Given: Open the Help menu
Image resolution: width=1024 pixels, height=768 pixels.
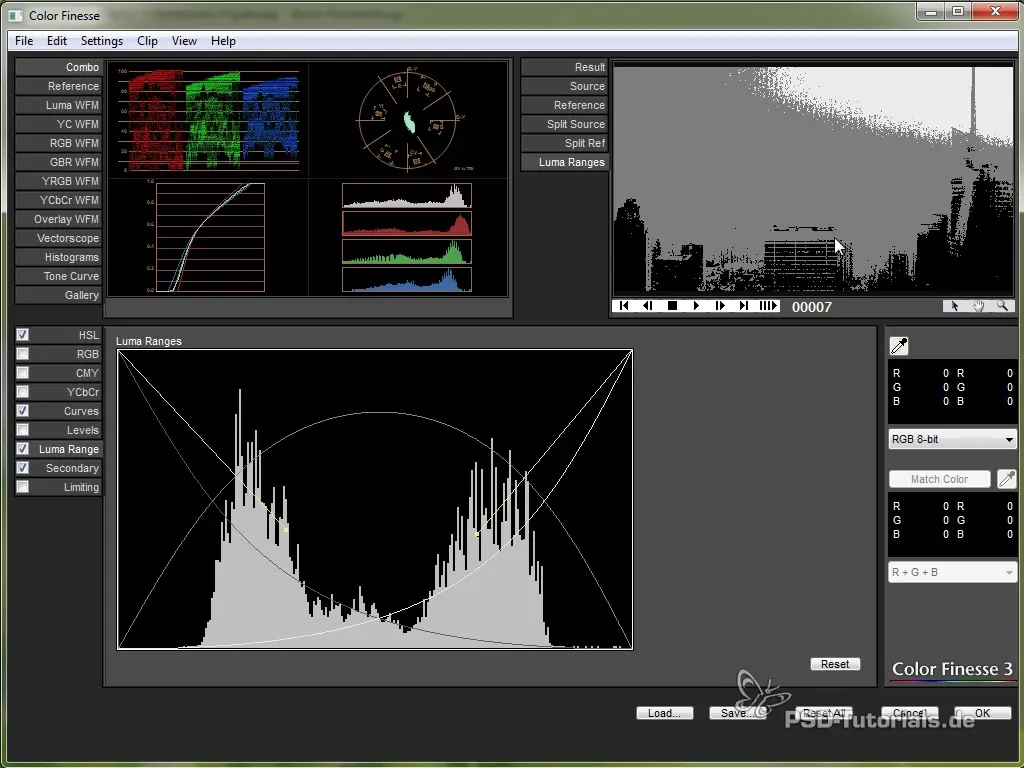Looking at the screenshot, I should pyautogui.click(x=223, y=40).
